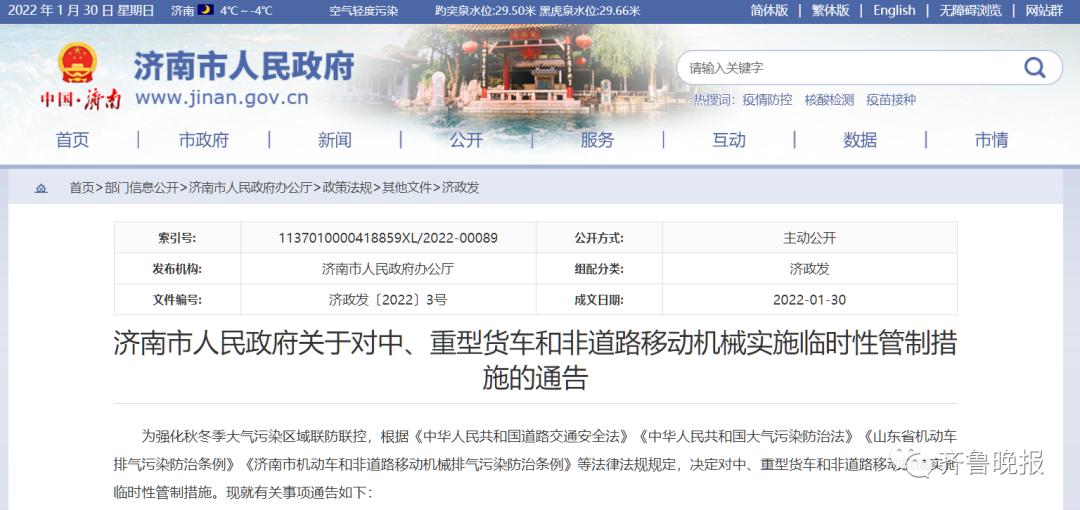1080x510 pixels.
Task: Click 部门信息公开 breadcrumb link
Action: (x=141, y=187)
